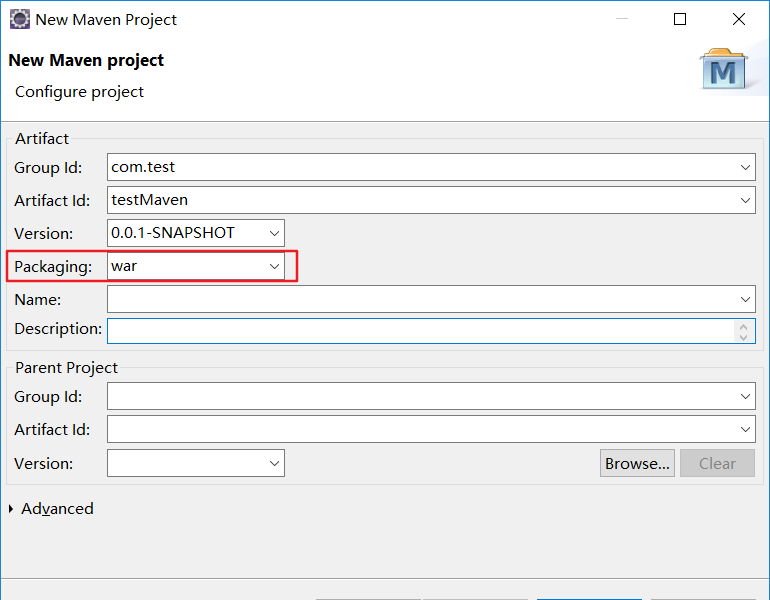
Task: Click the Eclipse icon in title bar
Action: click(20, 20)
